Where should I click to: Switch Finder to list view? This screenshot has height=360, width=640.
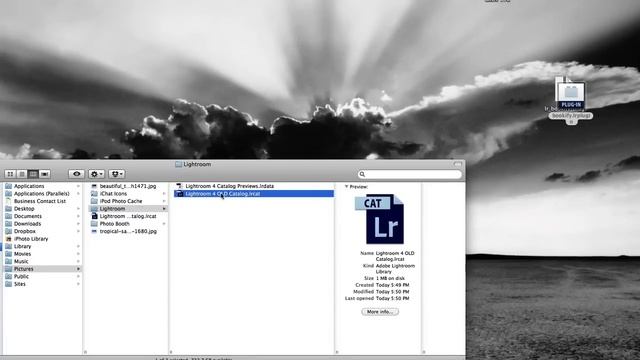pyautogui.click(x=22, y=174)
